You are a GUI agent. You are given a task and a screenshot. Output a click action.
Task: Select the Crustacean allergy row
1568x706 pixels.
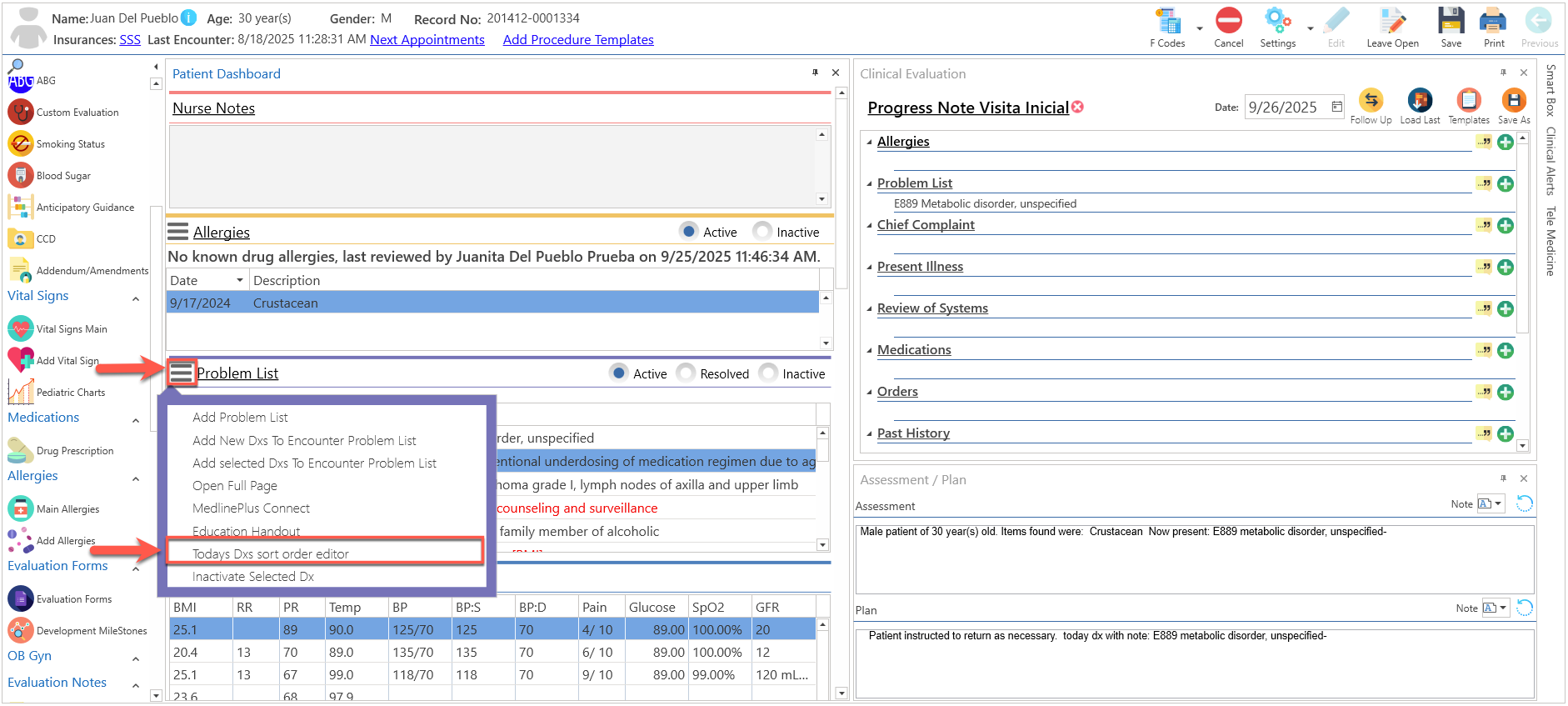click(x=492, y=303)
